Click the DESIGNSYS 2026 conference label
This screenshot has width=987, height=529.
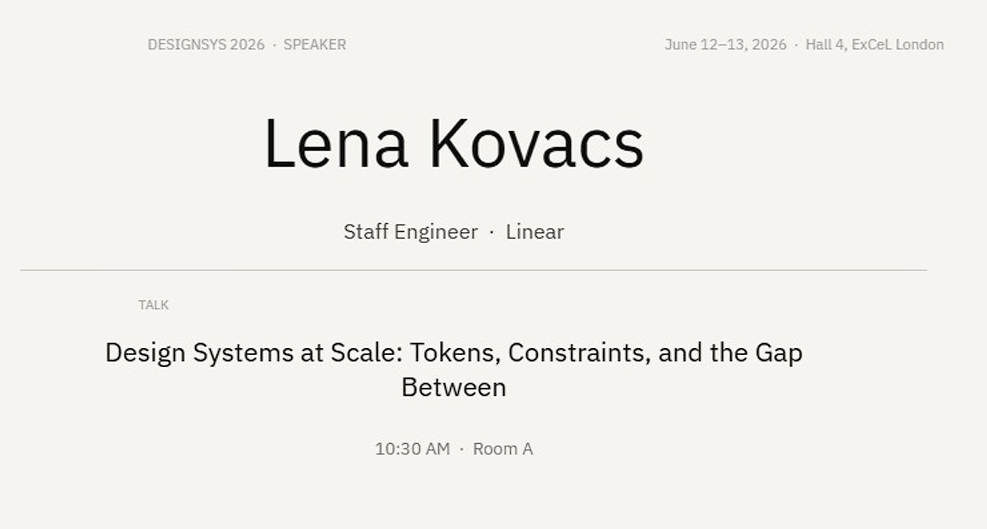coord(206,45)
